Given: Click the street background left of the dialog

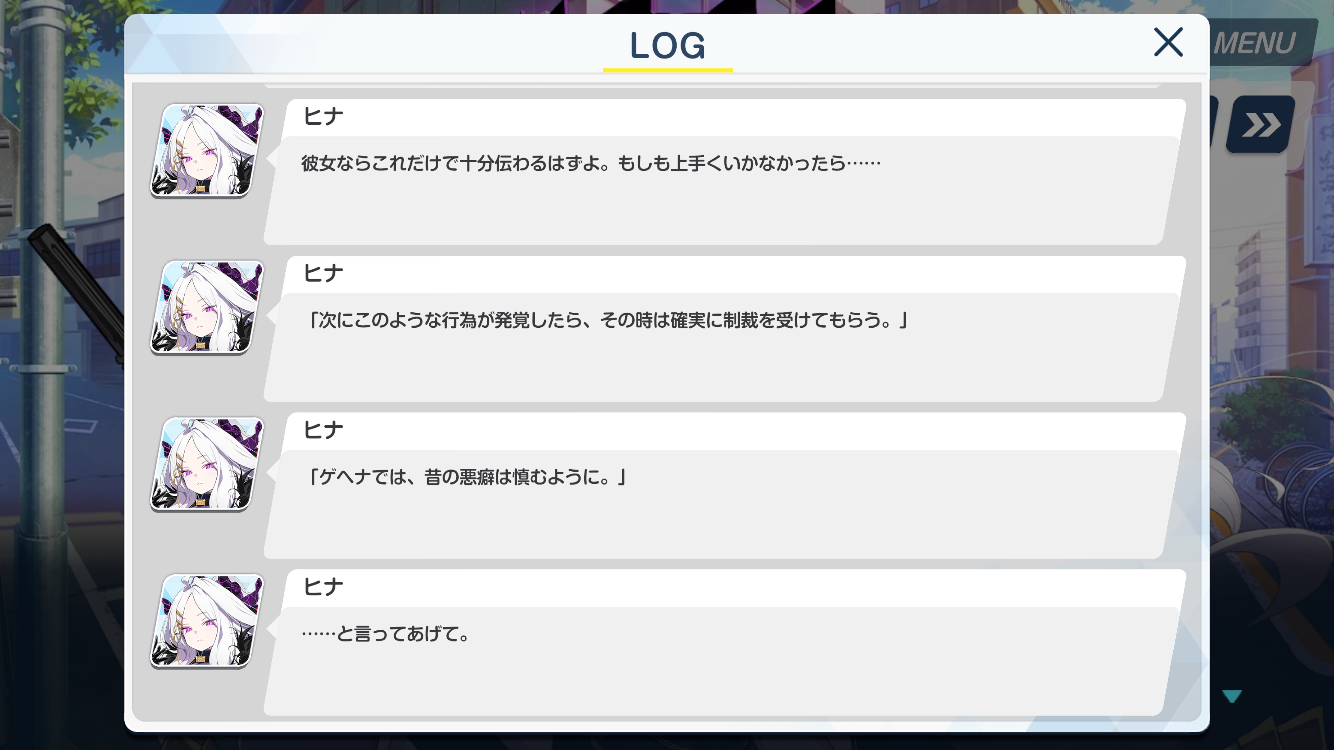Looking at the screenshot, I should click(60, 400).
